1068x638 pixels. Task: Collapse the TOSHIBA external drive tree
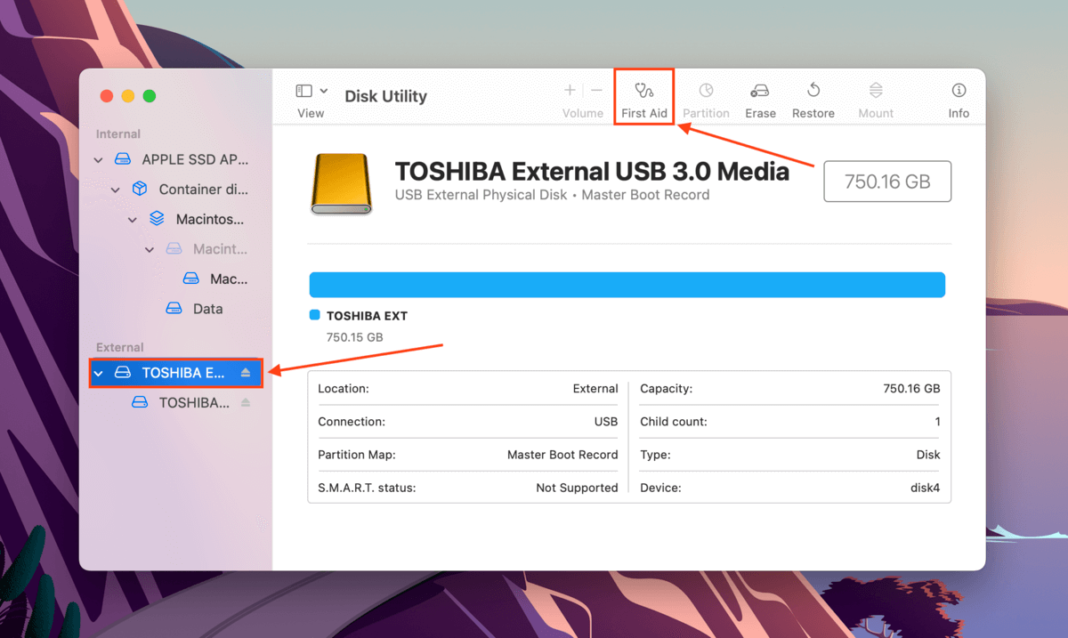(98, 372)
